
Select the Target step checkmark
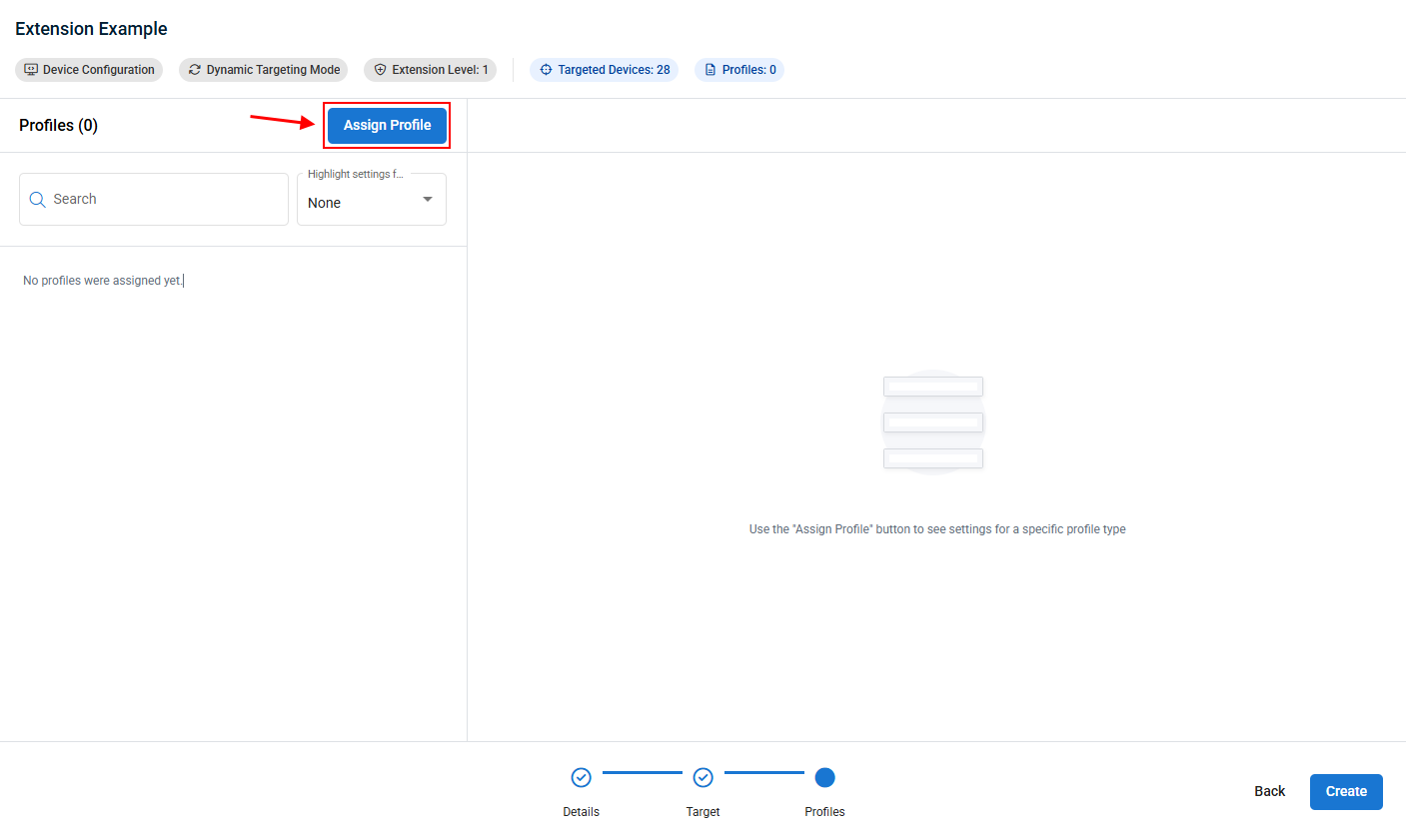tap(703, 777)
